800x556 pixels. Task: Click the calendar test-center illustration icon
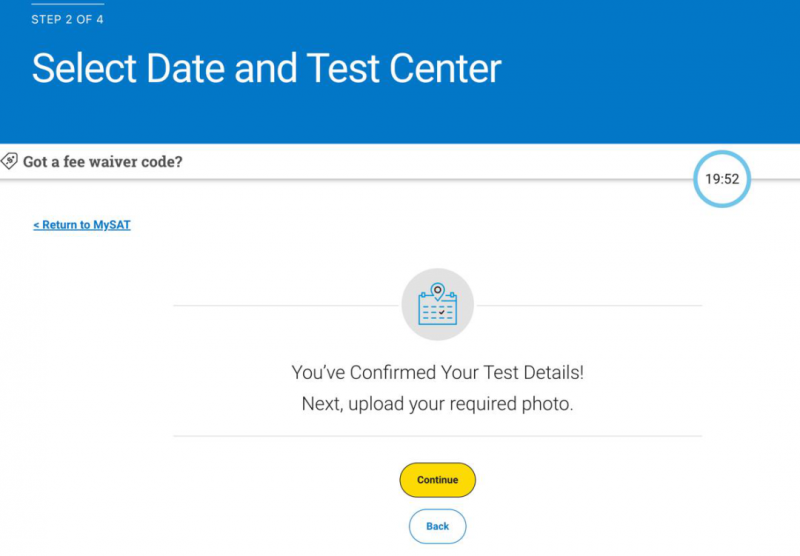point(438,305)
